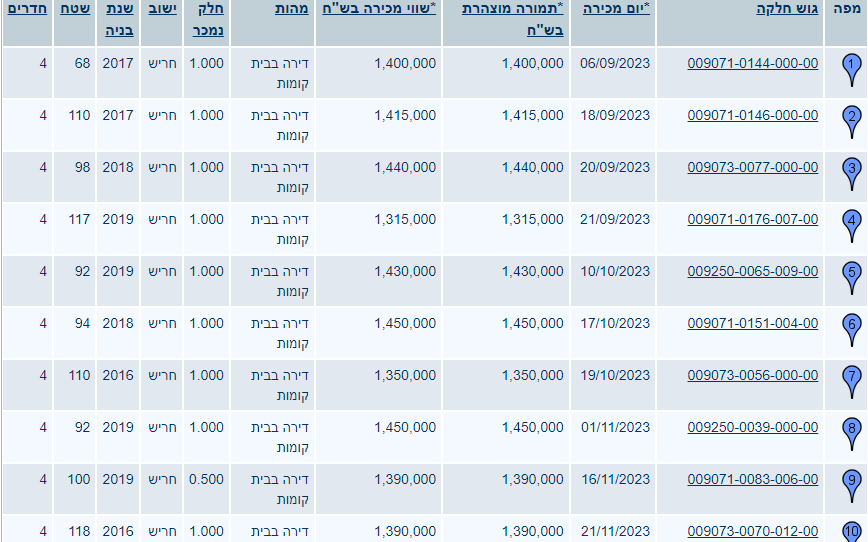
Task: Click map pin number 1
Action: (851, 68)
